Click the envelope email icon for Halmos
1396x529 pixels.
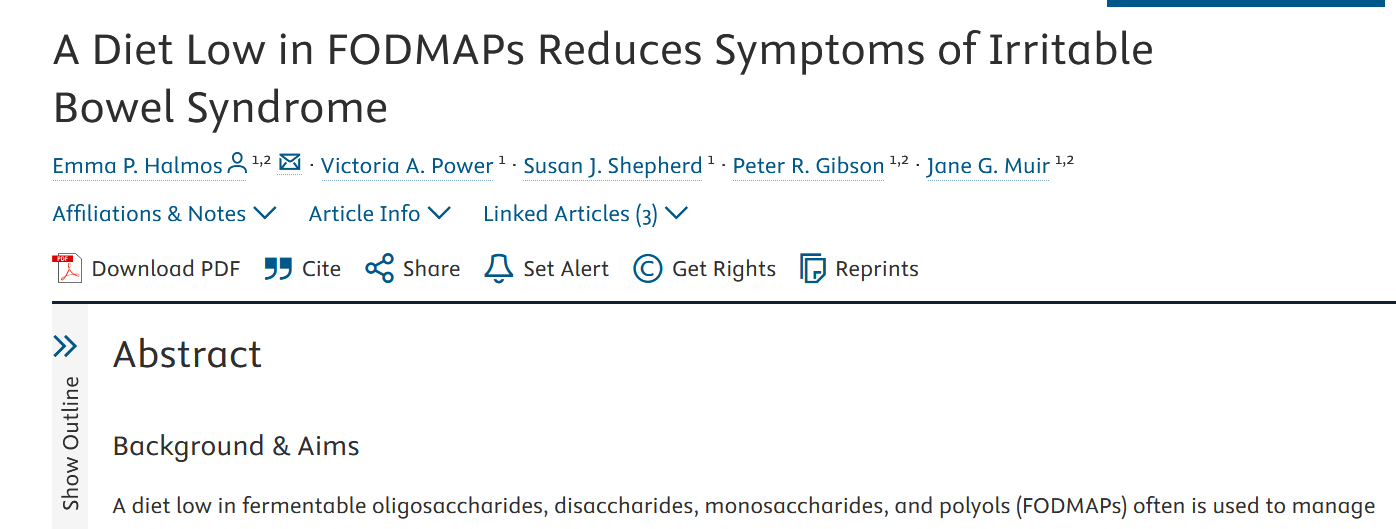(290, 162)
